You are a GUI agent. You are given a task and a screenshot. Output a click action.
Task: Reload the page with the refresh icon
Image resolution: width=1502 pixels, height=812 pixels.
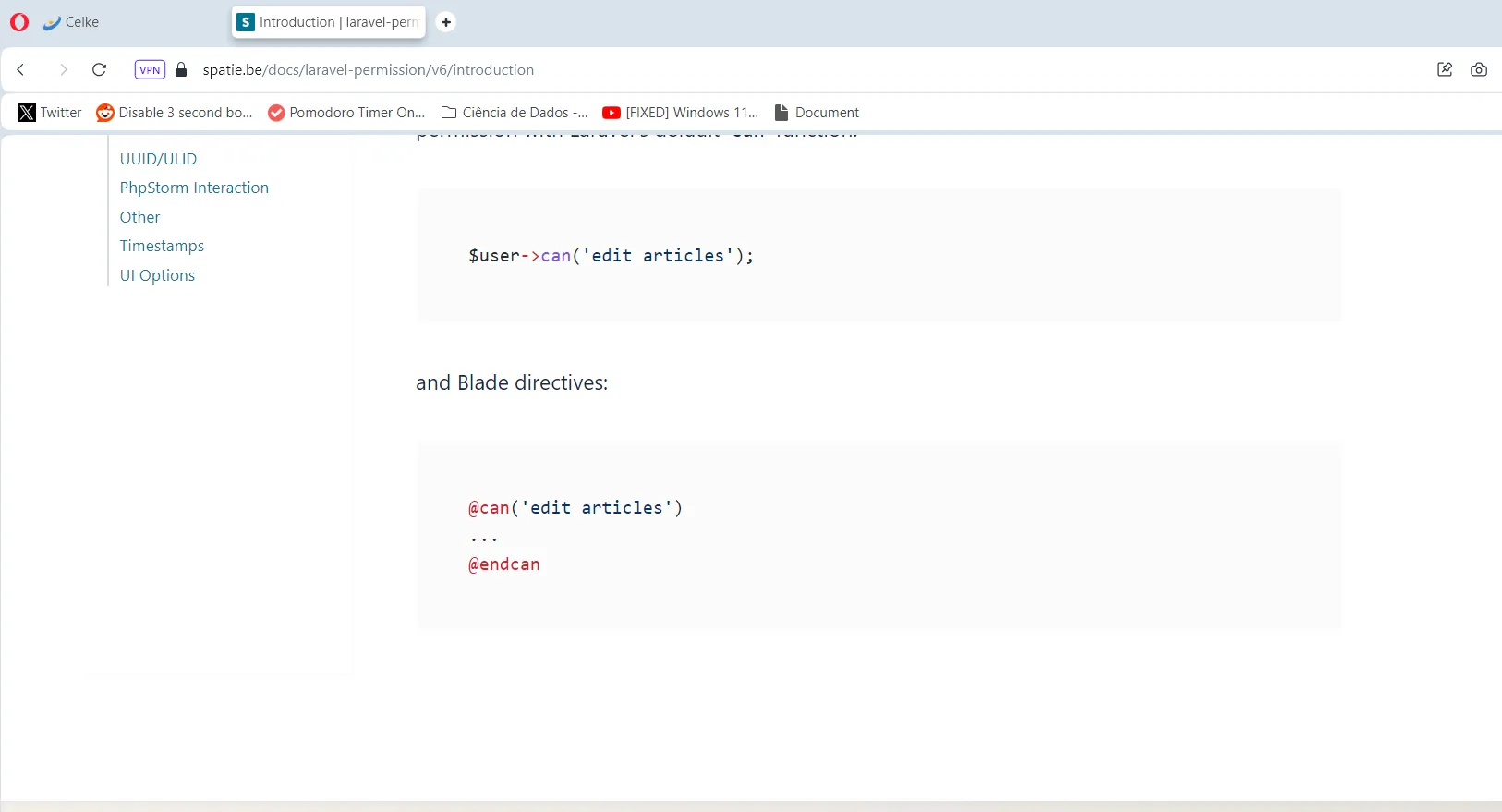click(x=100, y=69)
